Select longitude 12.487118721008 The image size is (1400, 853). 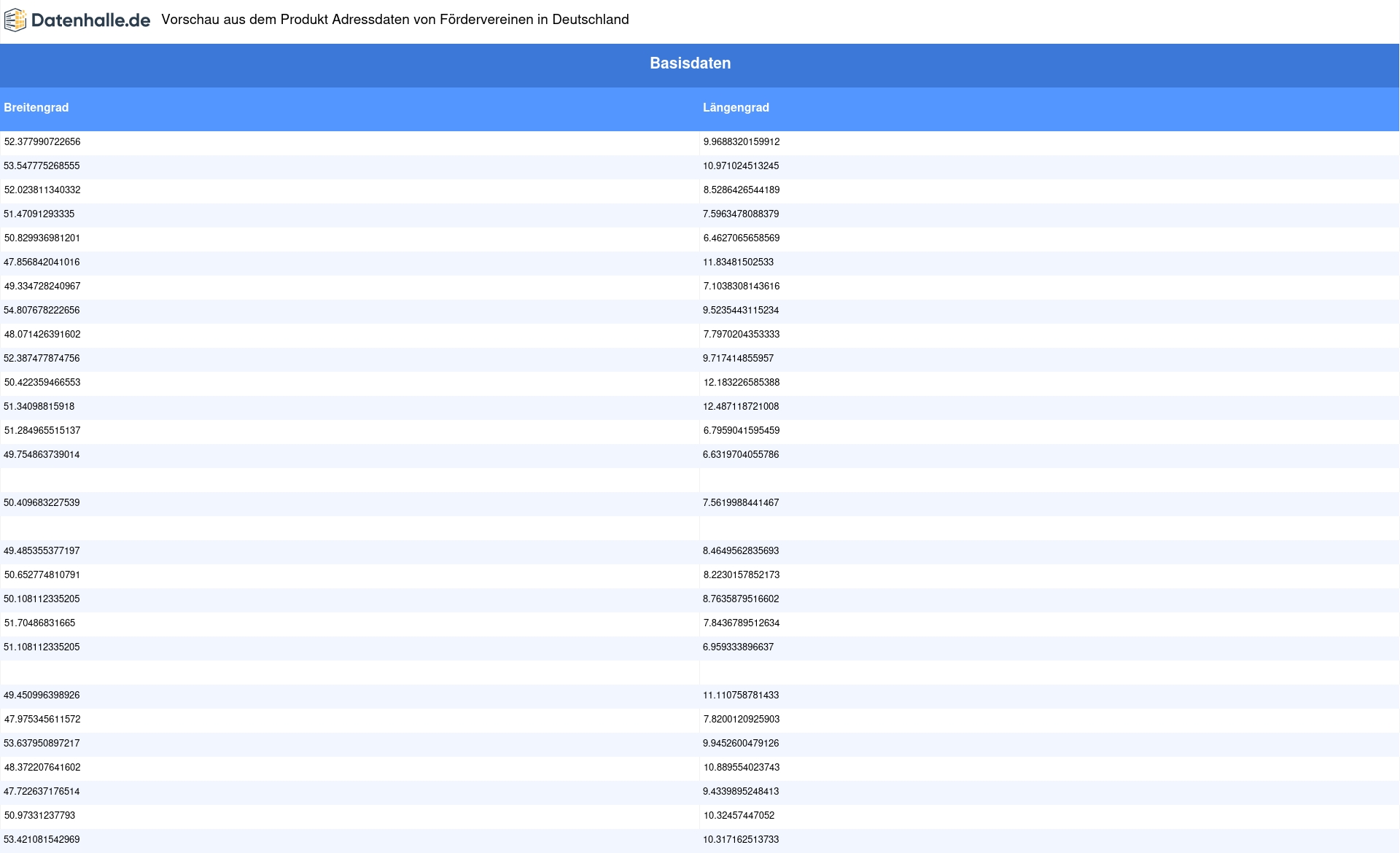click(741, 407)
